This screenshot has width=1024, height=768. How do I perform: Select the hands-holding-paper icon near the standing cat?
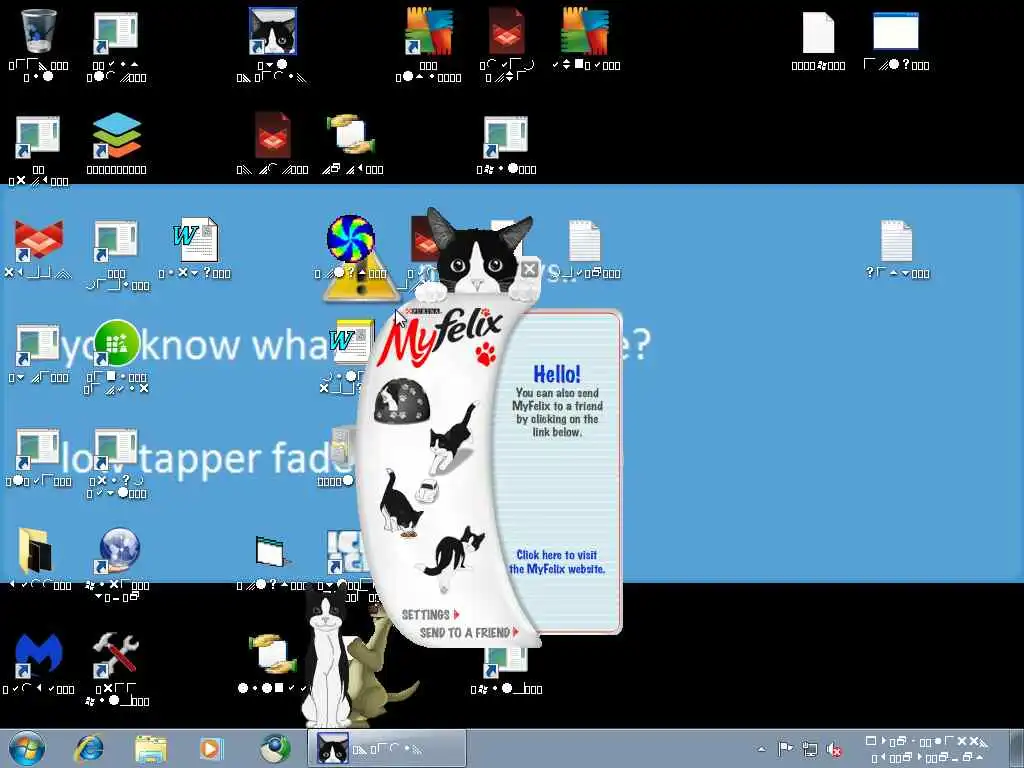[x=273, y=654]
